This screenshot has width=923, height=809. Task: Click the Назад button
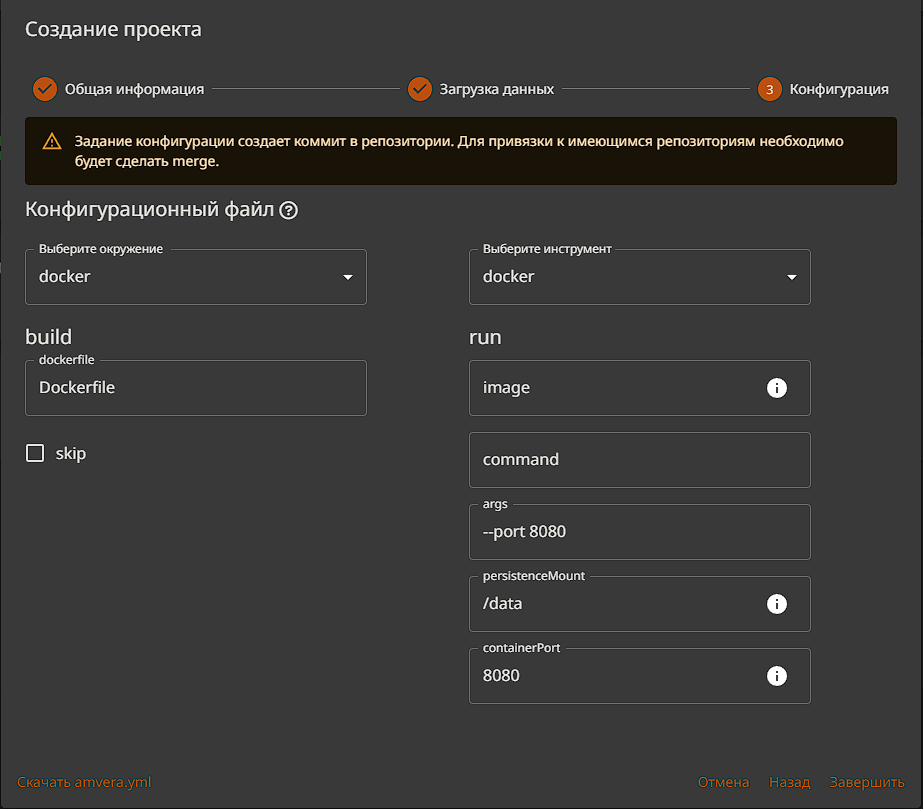pos(789,782)
